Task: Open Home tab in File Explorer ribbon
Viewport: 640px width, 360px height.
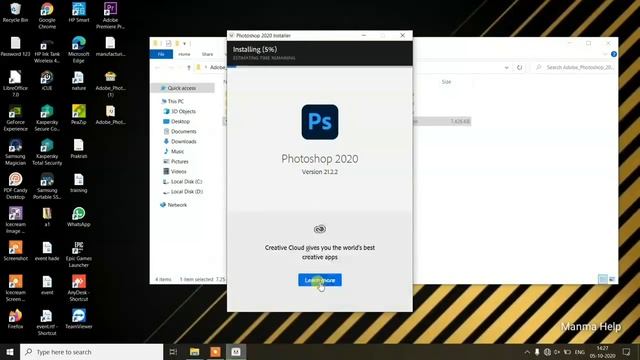Action: (x=184, y=54)
